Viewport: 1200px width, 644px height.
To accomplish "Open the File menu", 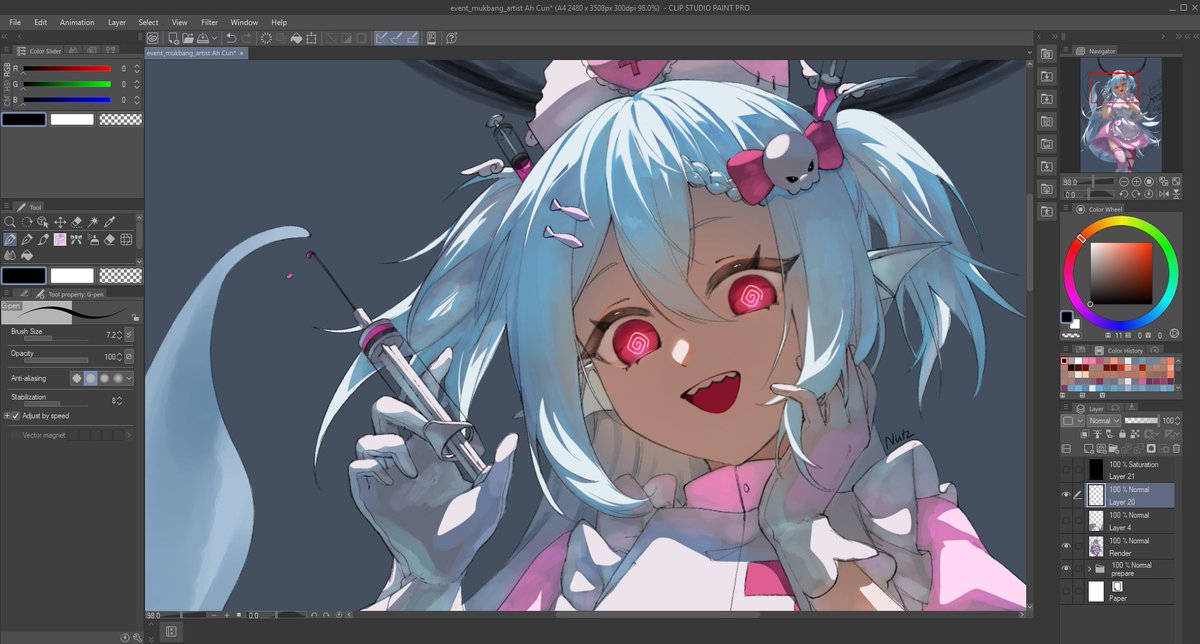I will tap(15, 22).
